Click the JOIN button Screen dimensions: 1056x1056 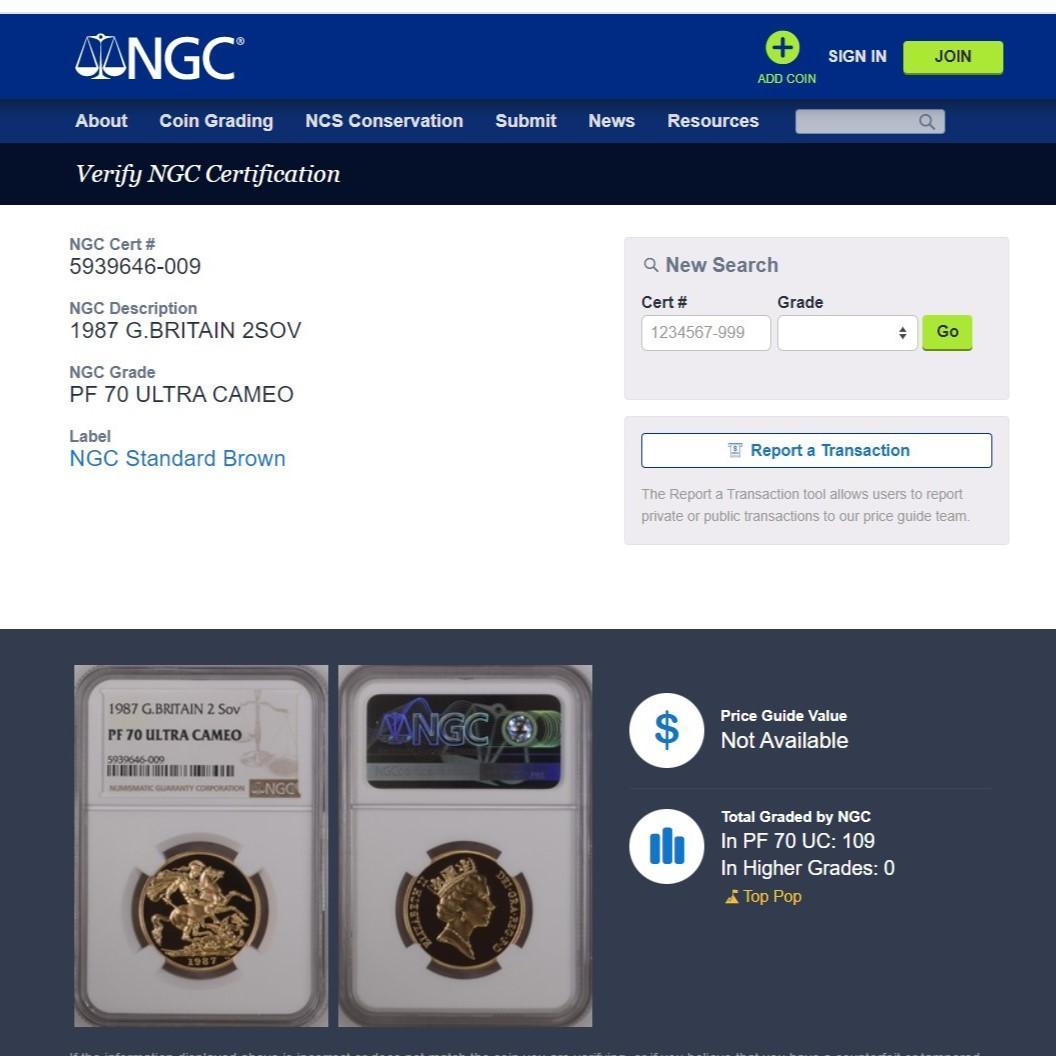pos(952,57)
